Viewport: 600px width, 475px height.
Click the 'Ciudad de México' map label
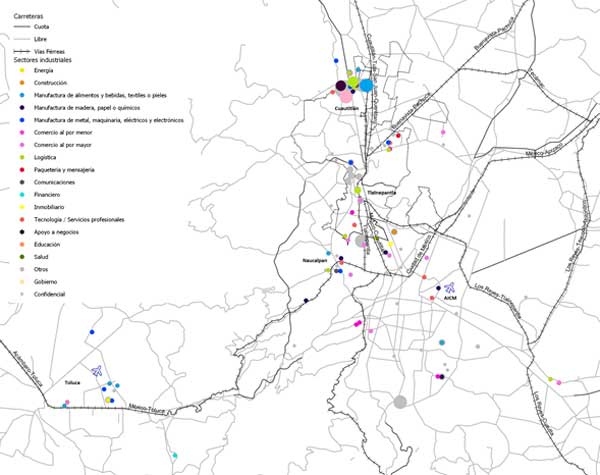[419, 254]
